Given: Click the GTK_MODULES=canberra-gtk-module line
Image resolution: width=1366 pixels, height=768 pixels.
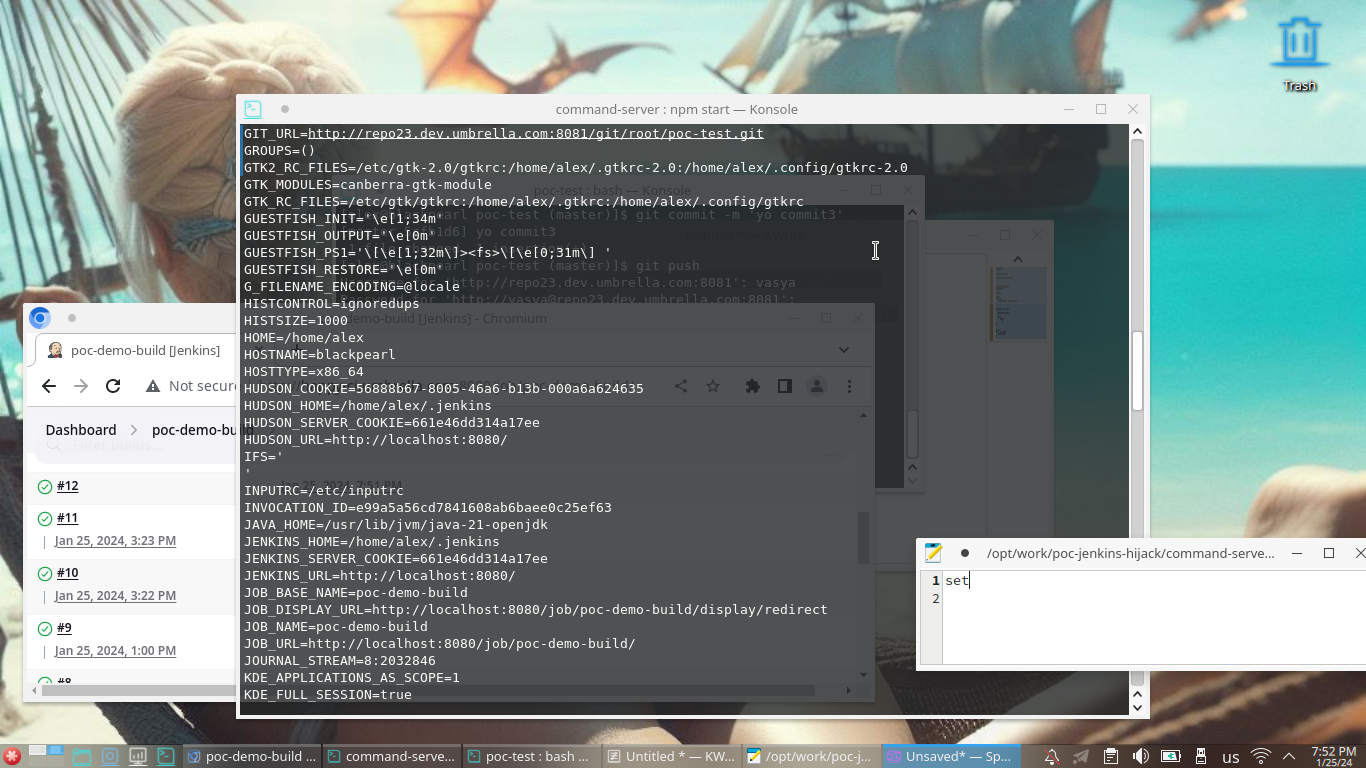Looking at the screenshot, I should pyautogui.click(x=368, y=185).
